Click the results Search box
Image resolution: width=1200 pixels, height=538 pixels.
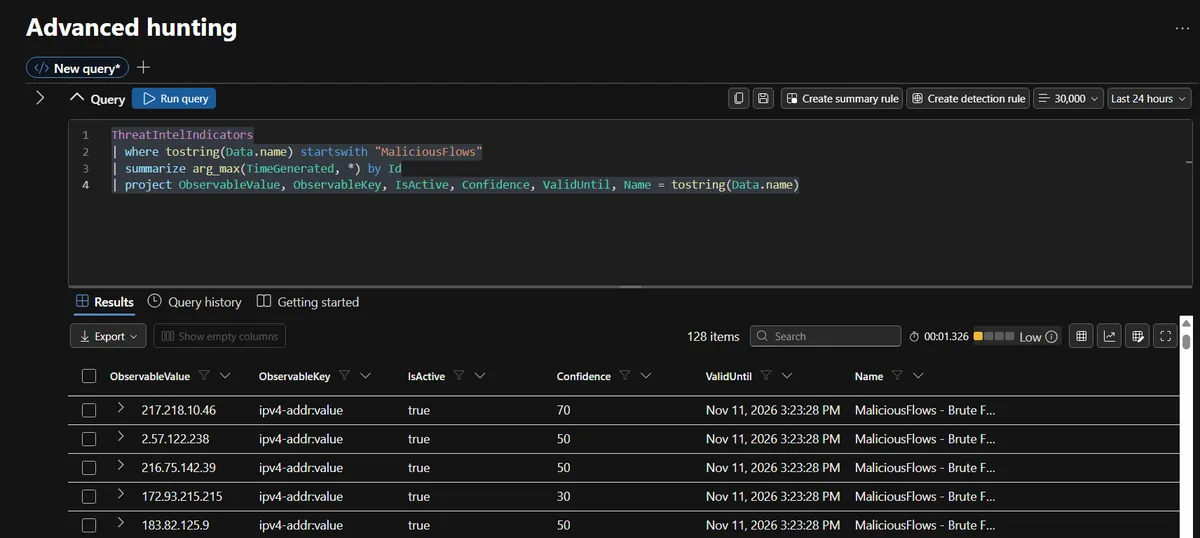pos(825,337)
